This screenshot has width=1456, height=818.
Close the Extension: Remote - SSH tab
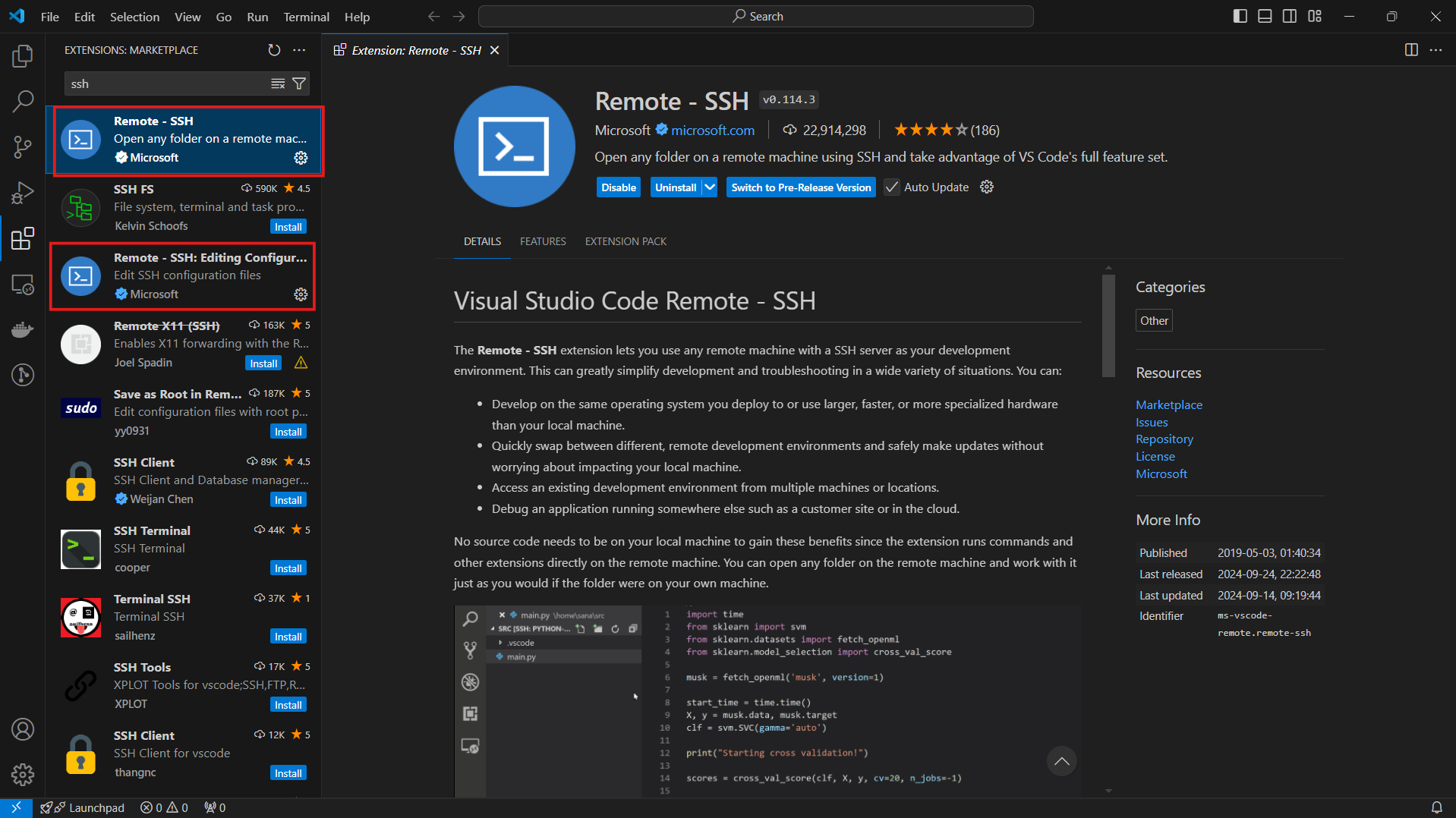[494, 50]
